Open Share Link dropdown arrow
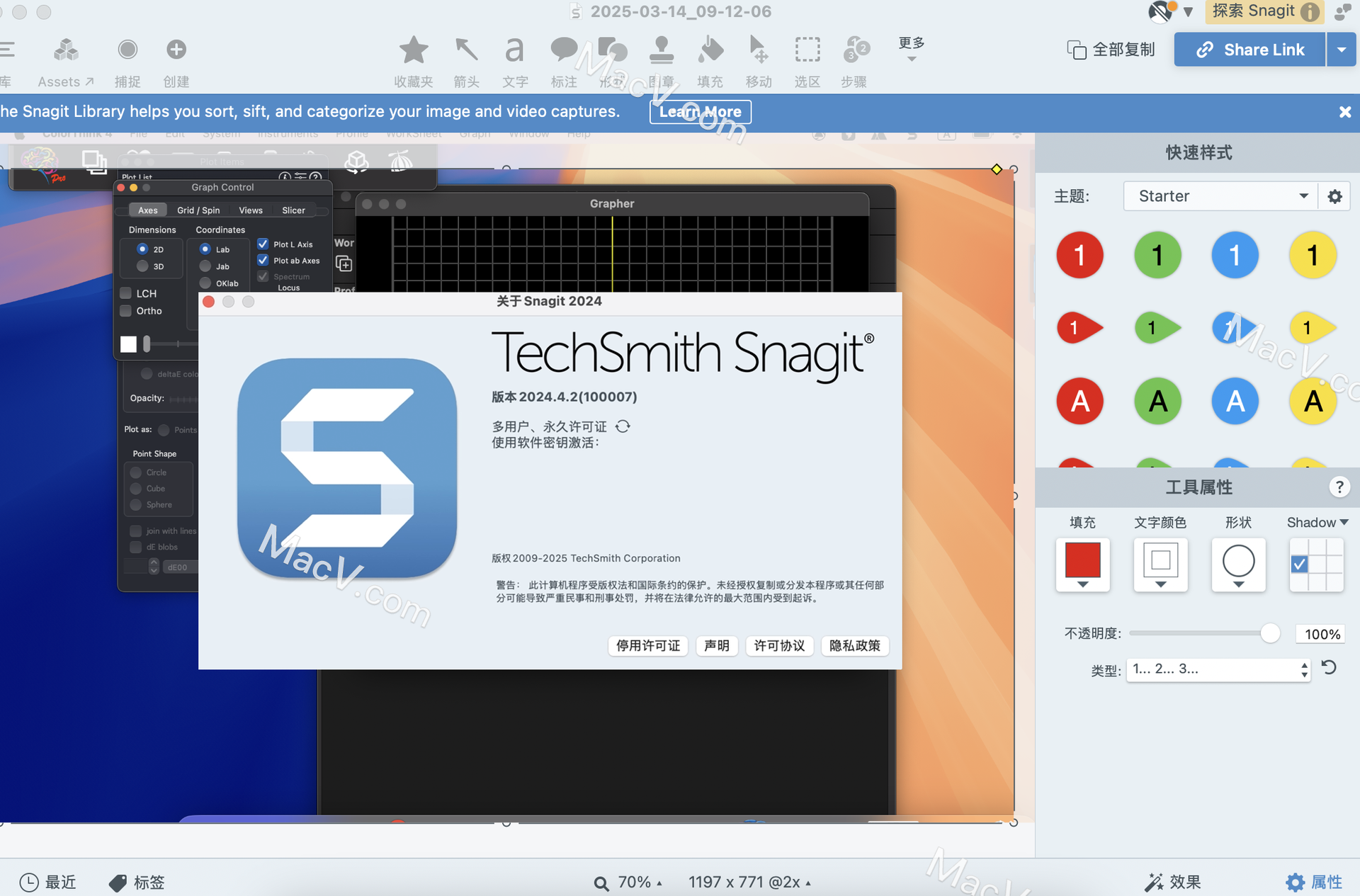This screenshot has width=1360, height=896. 1342,50
